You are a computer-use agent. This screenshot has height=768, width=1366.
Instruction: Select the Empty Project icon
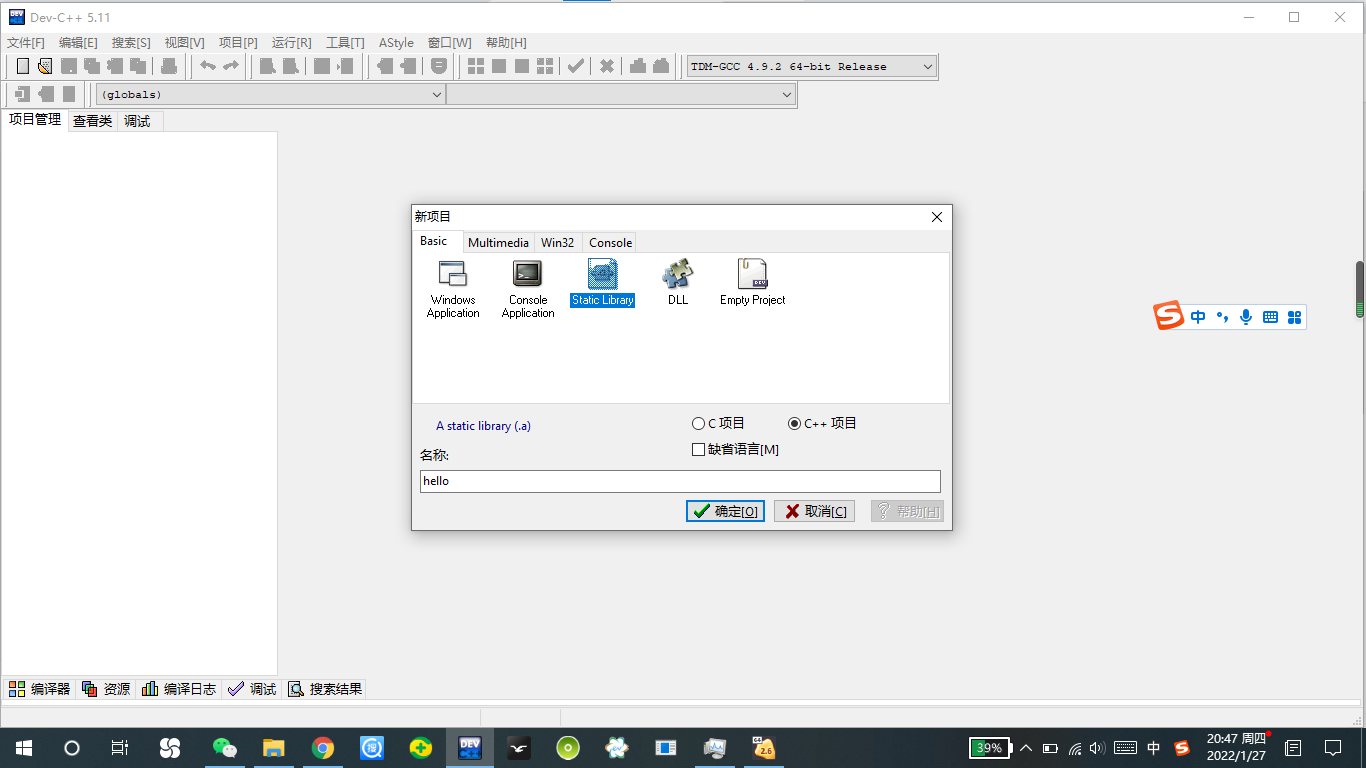point(753,283)
